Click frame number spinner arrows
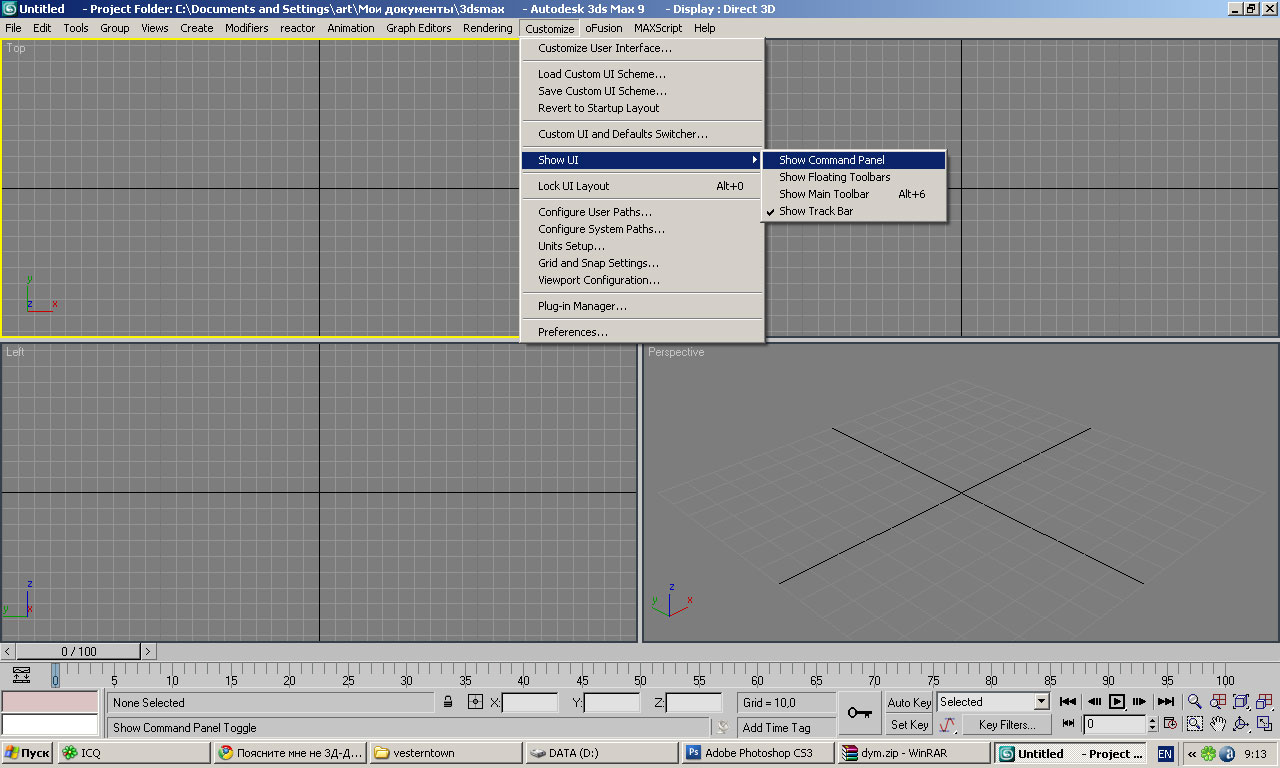 [1152, 724]
